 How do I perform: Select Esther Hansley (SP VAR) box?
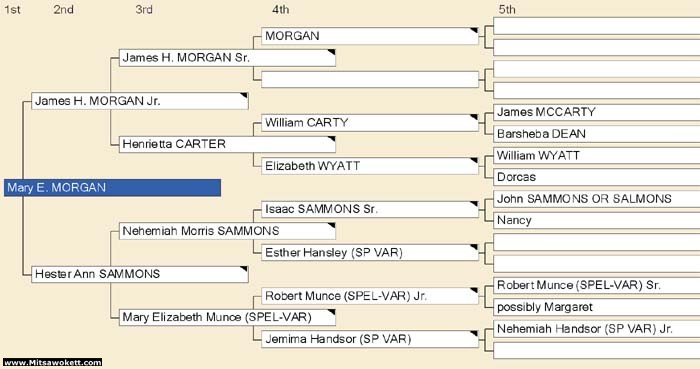pyautogui.click(x=370, y=253)
